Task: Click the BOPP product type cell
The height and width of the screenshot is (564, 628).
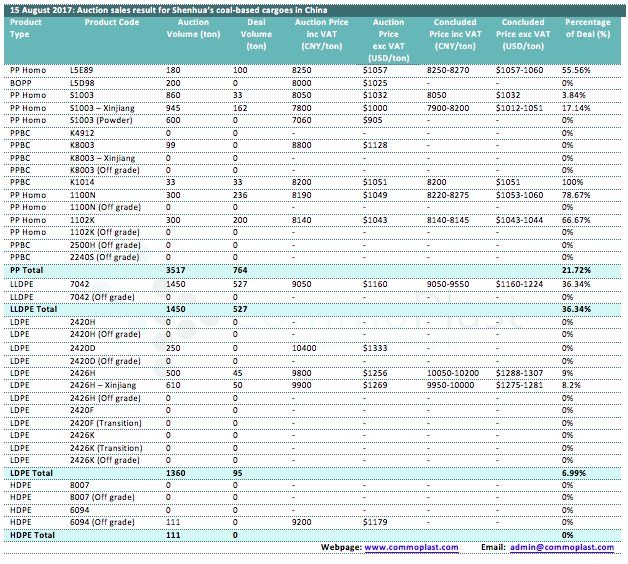Action: (x=20, y=83)
